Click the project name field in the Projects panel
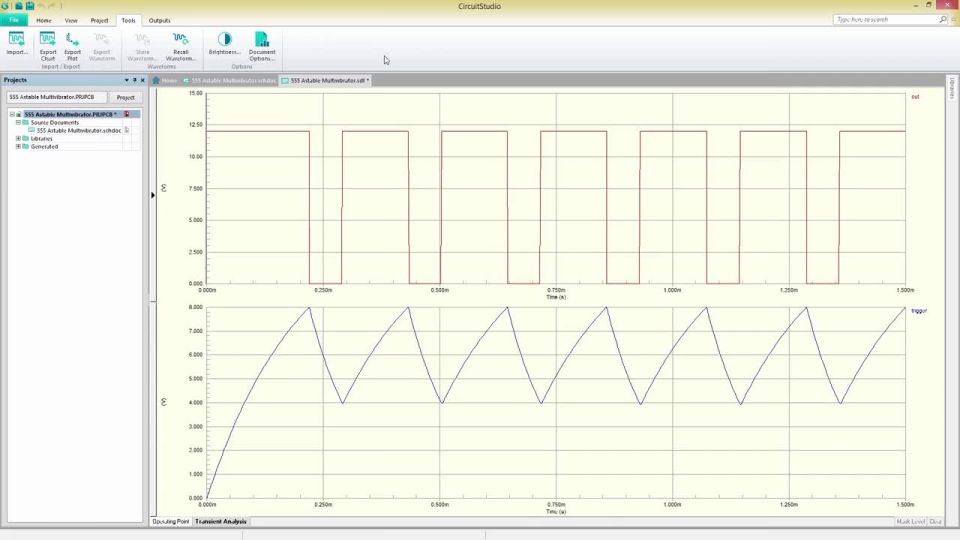 click(56, 97)
